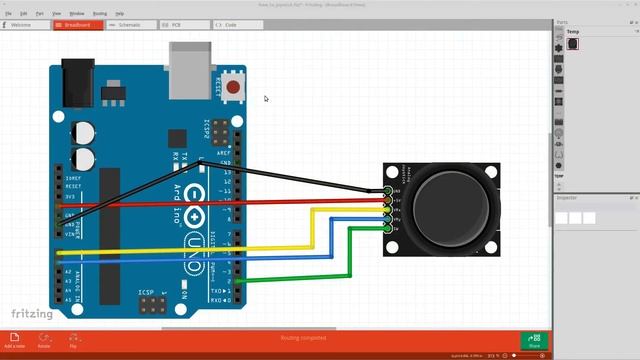Screen dimensions: 640x360
Task: Float the Parts panel
Action: click(x=631, y=22)
